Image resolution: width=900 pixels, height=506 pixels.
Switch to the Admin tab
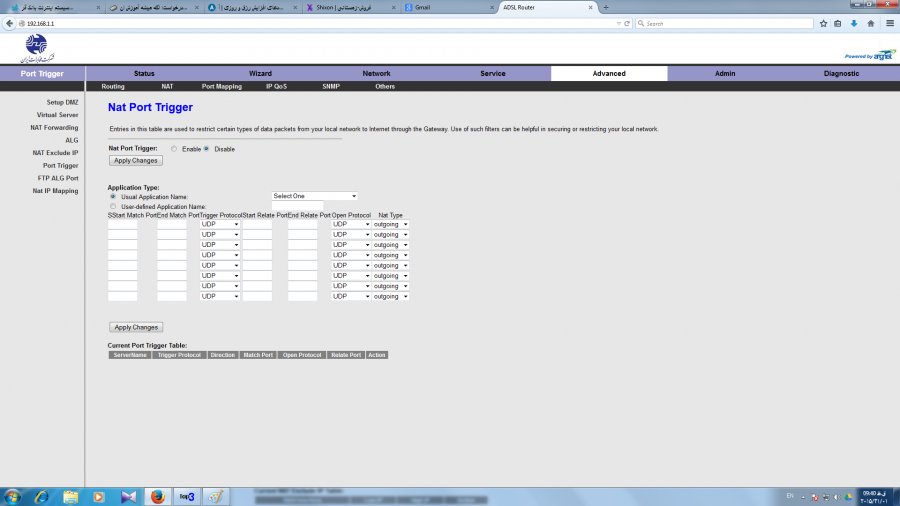click(x=725, y=73)
